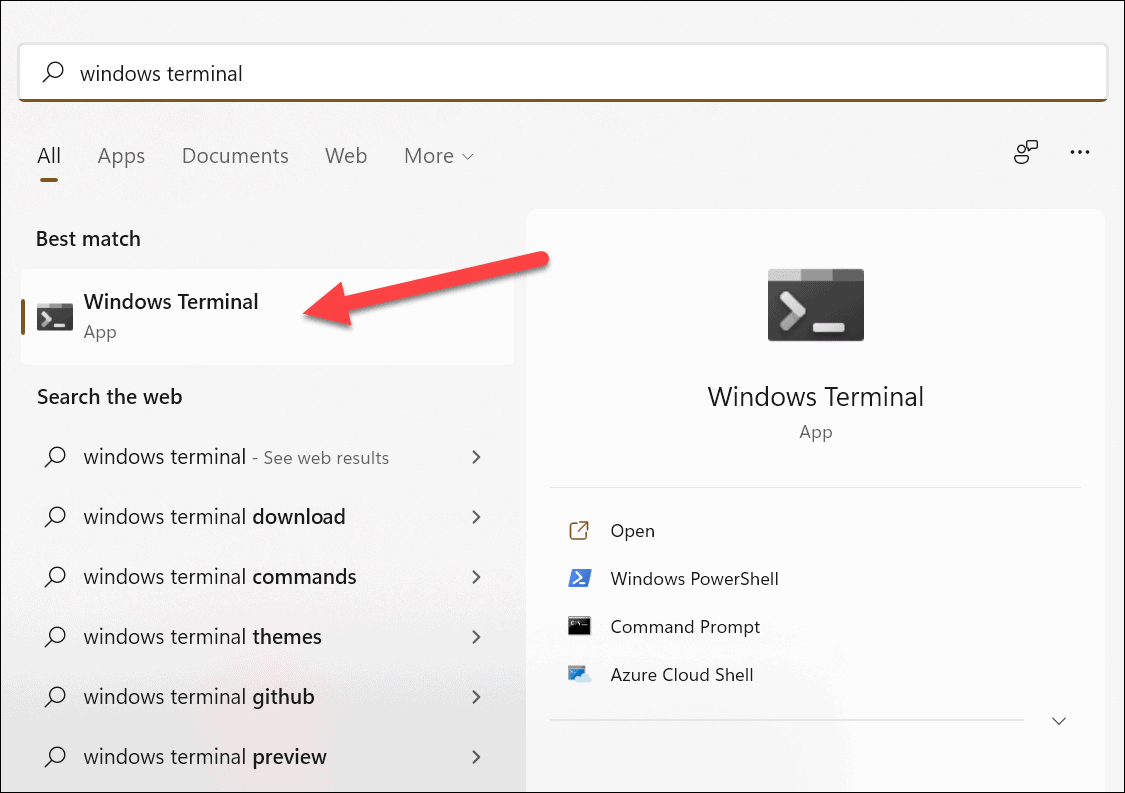The image size is (1125, 793).
Task: Switch to the Apps tab
Action: (x=120, y=156)
